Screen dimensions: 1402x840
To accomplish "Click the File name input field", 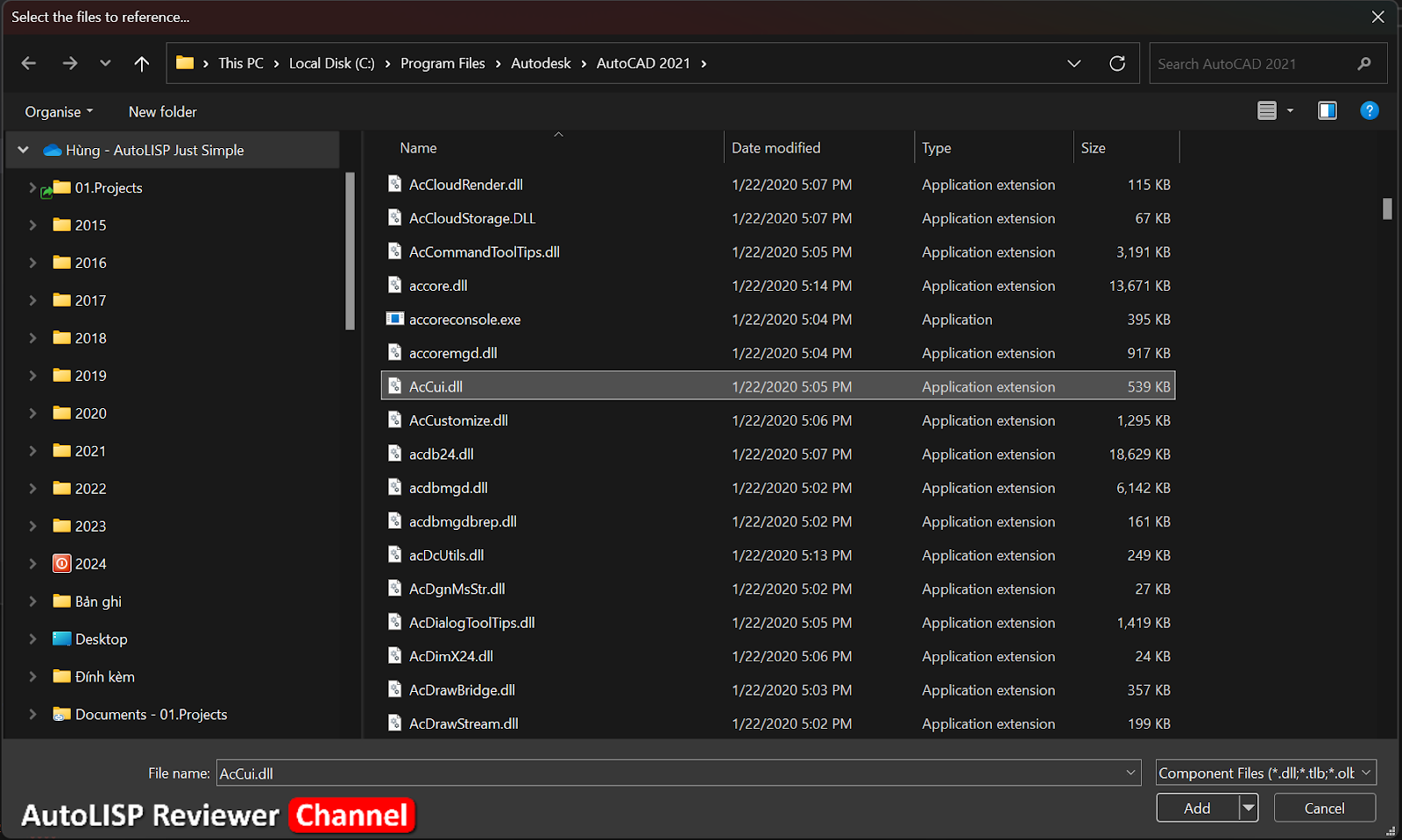I will pos(678,773).
